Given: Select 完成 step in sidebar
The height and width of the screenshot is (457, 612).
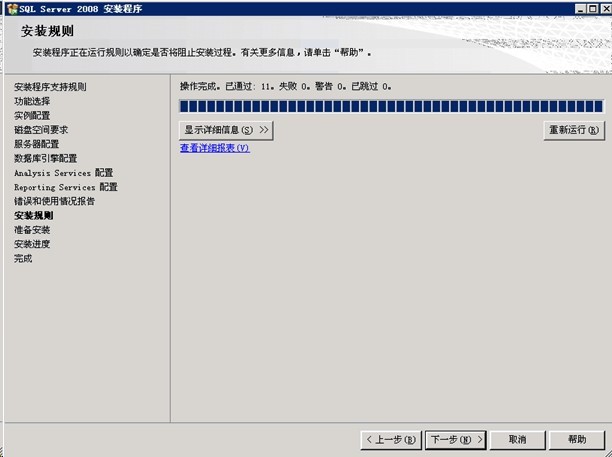Looking at the screenshot, I should (x=23, y=258).
